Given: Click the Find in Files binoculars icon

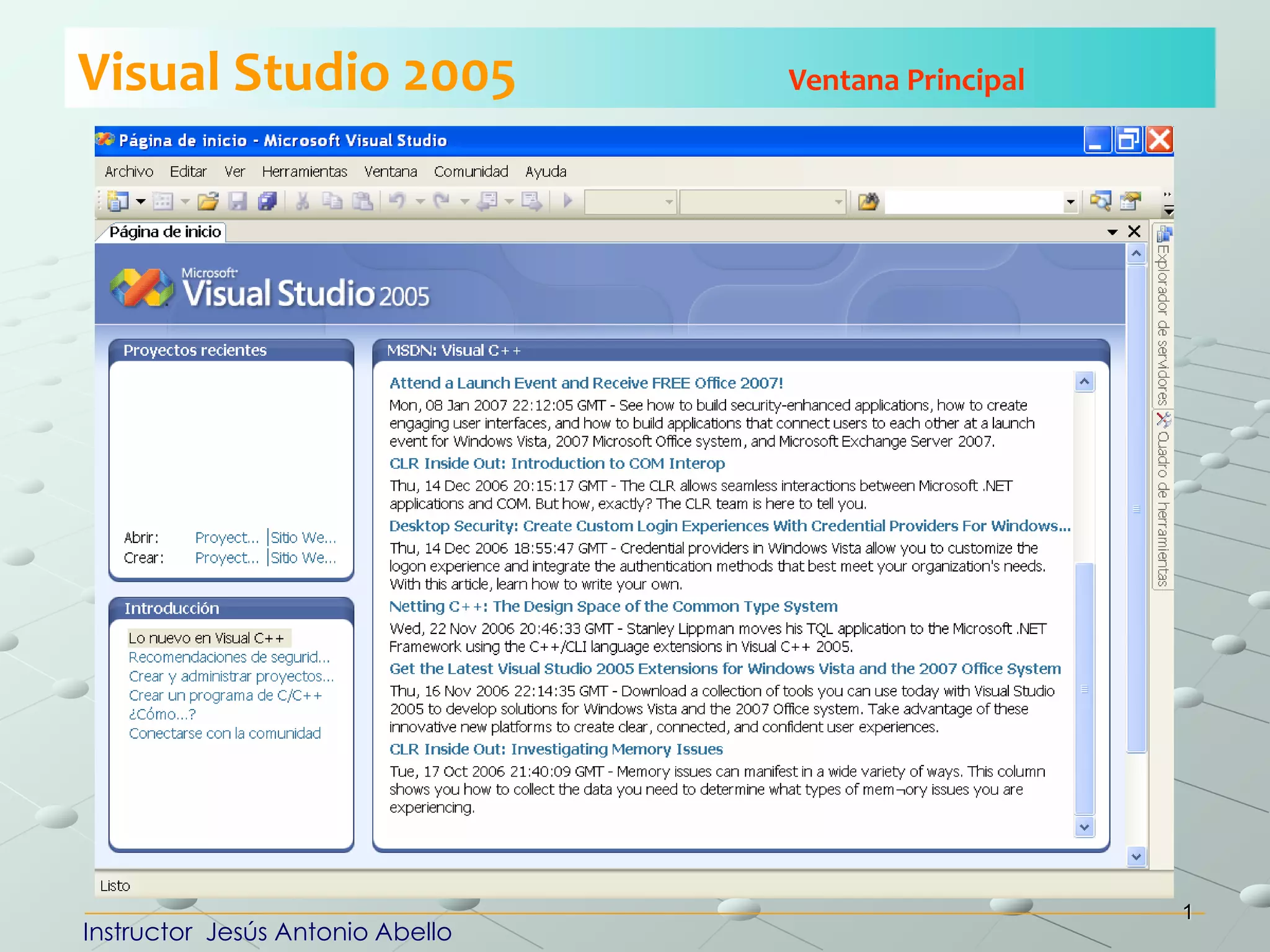Looking at the screenshot, I should [x=869, y=201].
